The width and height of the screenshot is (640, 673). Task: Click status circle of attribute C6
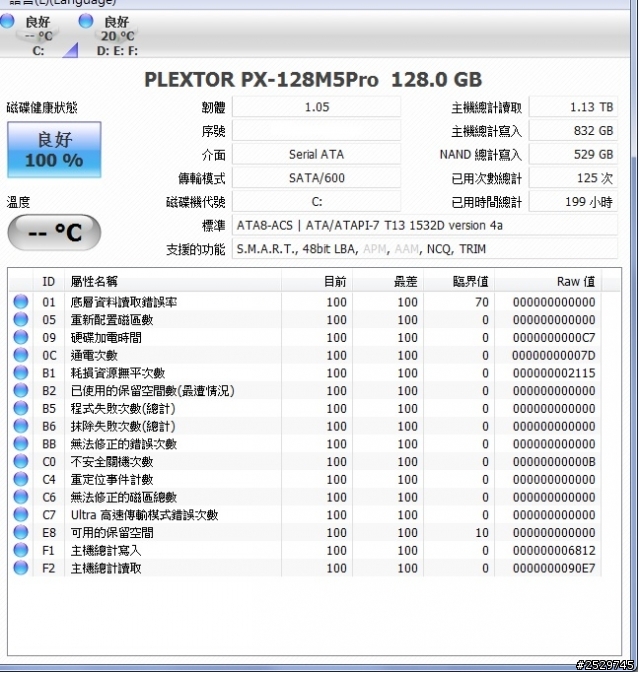point(21,497)
